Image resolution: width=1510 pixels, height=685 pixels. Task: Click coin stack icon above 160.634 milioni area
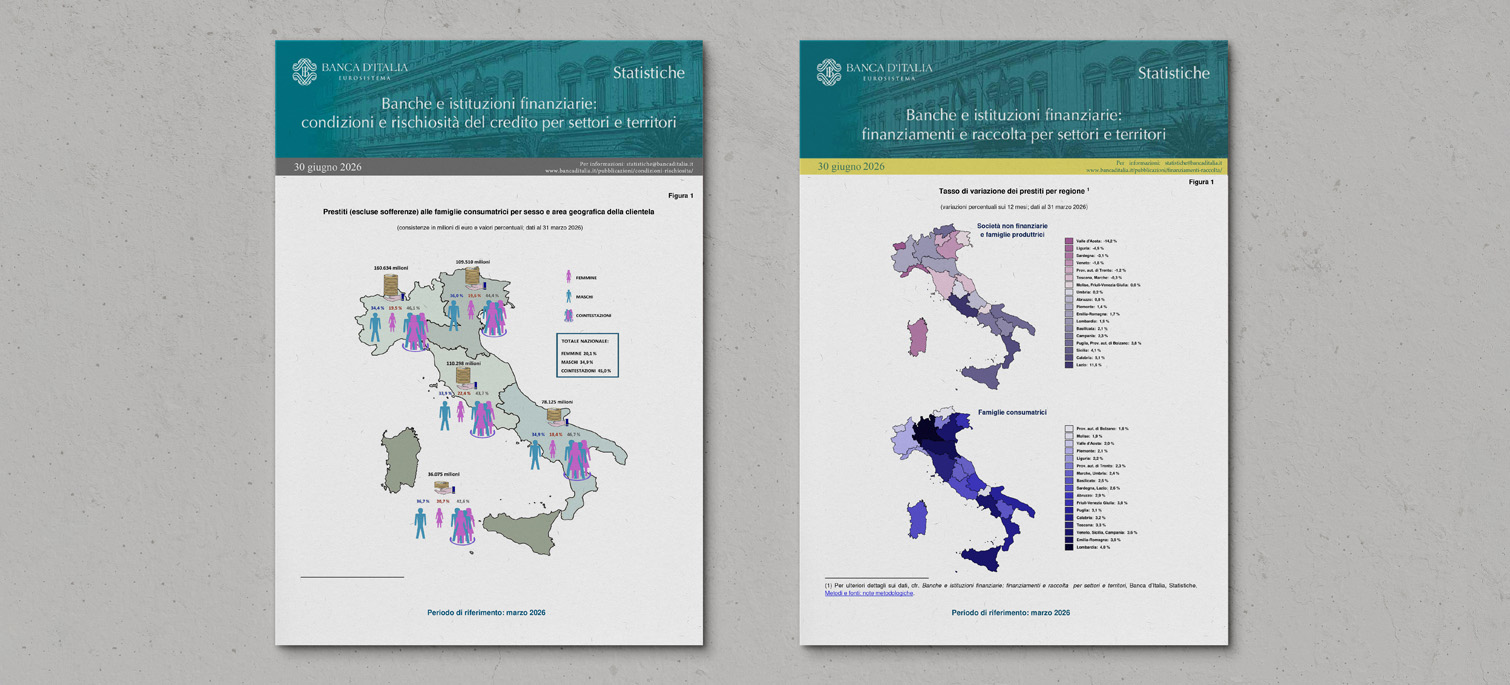[392, 286]
